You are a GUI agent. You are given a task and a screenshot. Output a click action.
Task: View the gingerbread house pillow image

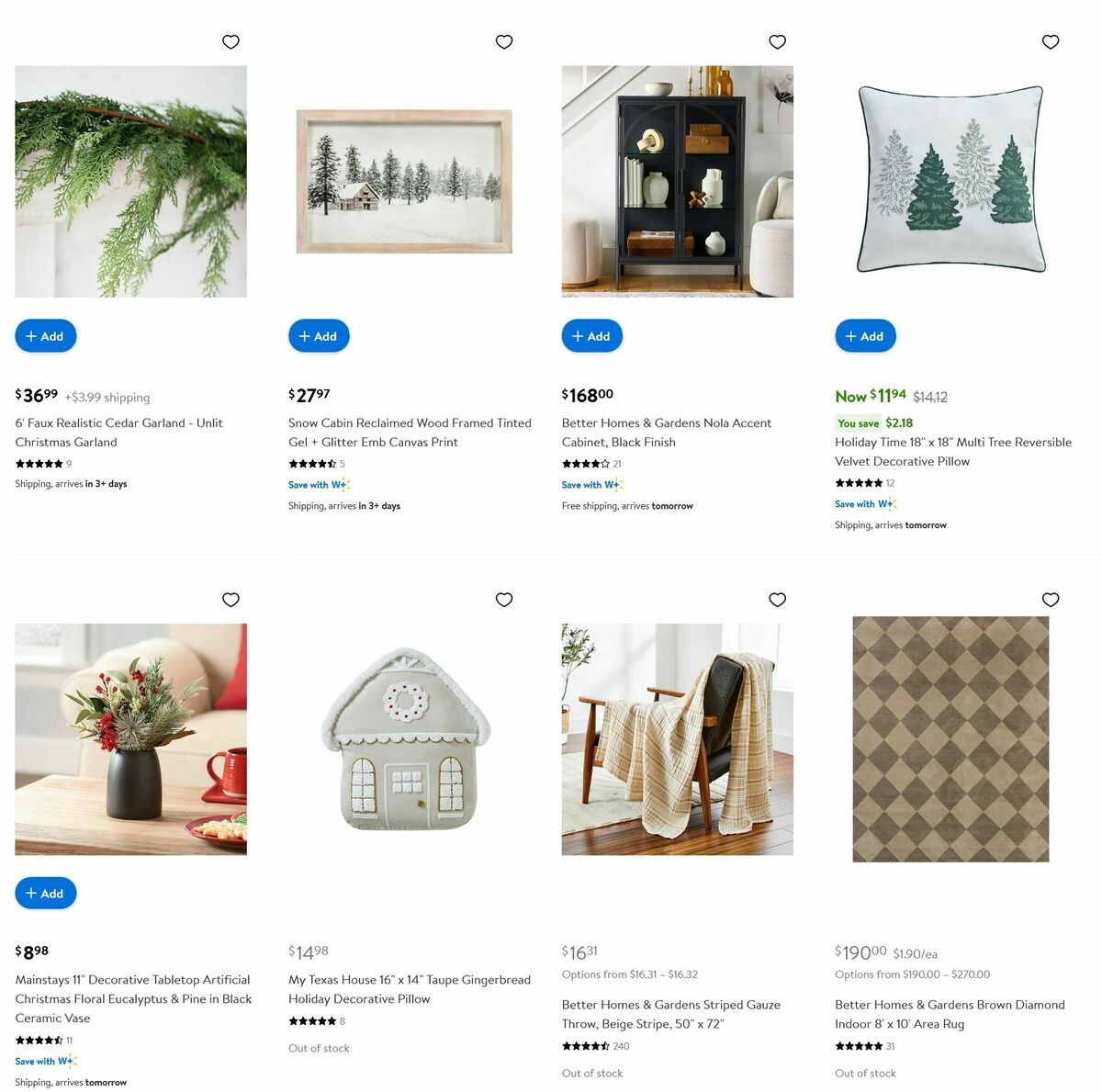point(404,739)
